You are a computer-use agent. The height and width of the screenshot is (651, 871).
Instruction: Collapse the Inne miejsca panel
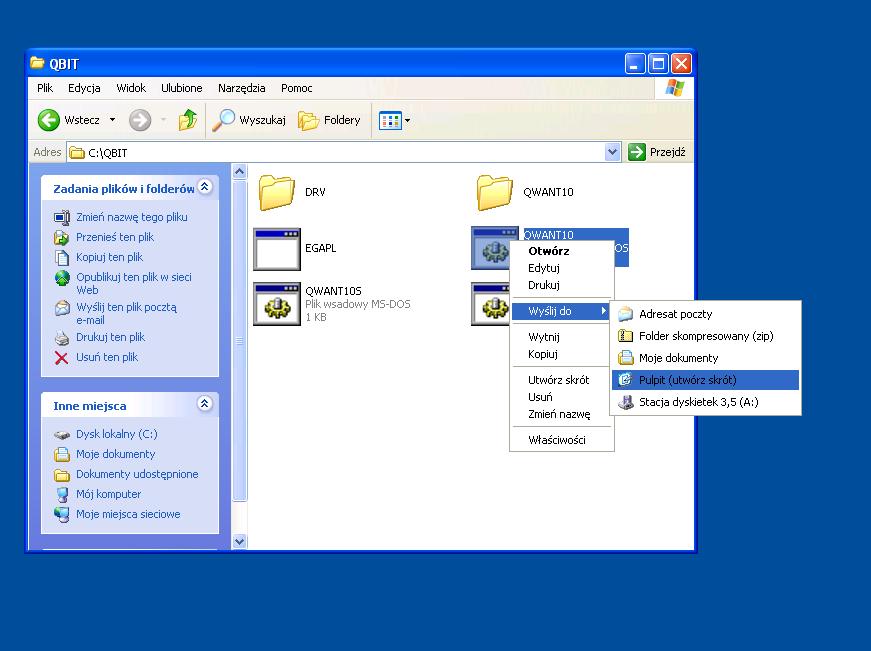tap(204, 404)
